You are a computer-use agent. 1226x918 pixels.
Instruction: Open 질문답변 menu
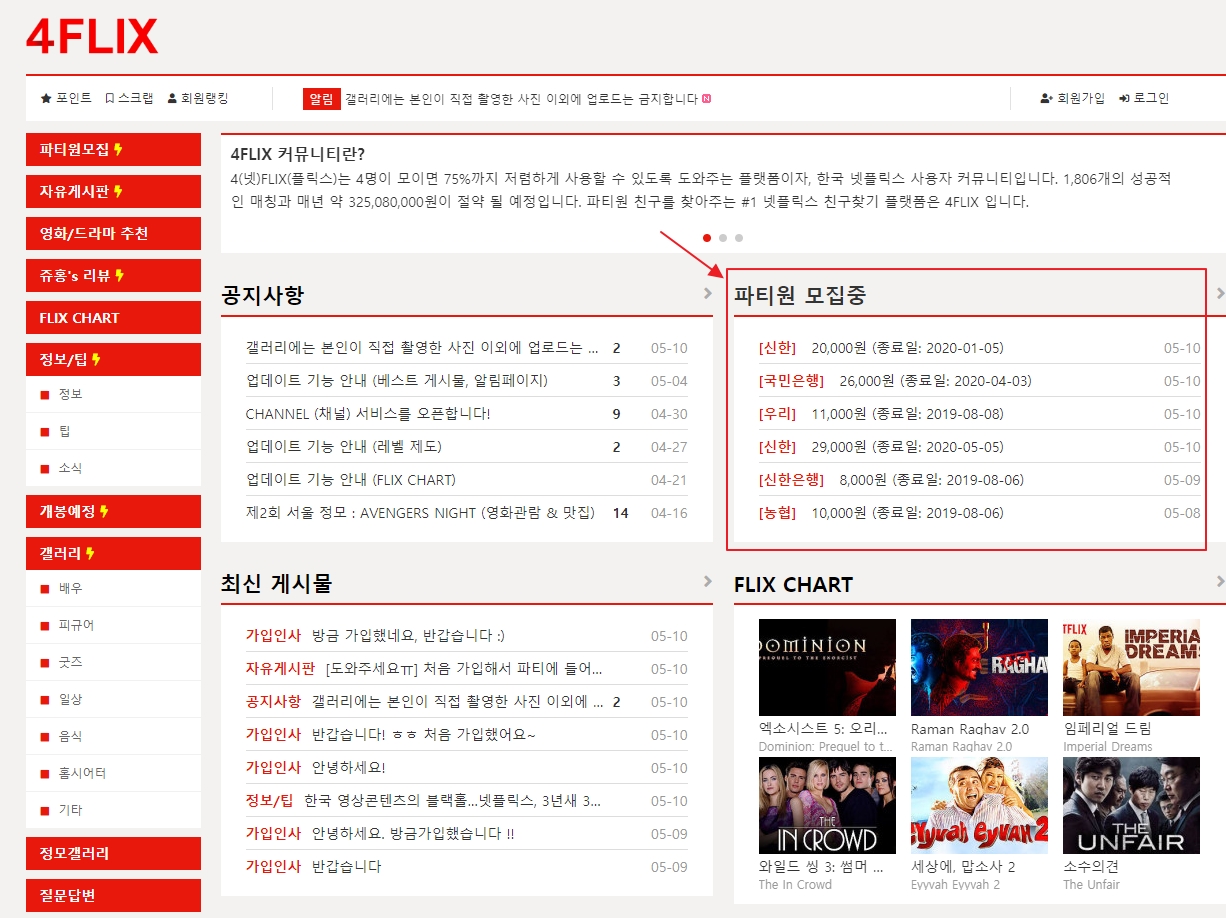tap(113, 896)
